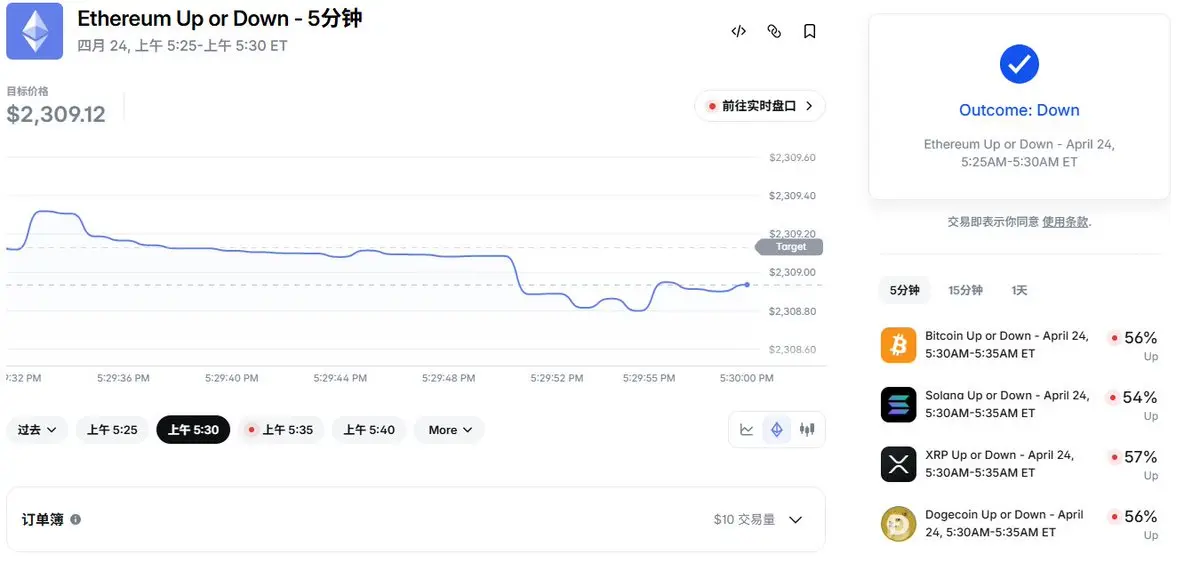Screen dimensions: 1200x571
Task: Click the Dogecoin logo icon
Action: pos(898,524)
